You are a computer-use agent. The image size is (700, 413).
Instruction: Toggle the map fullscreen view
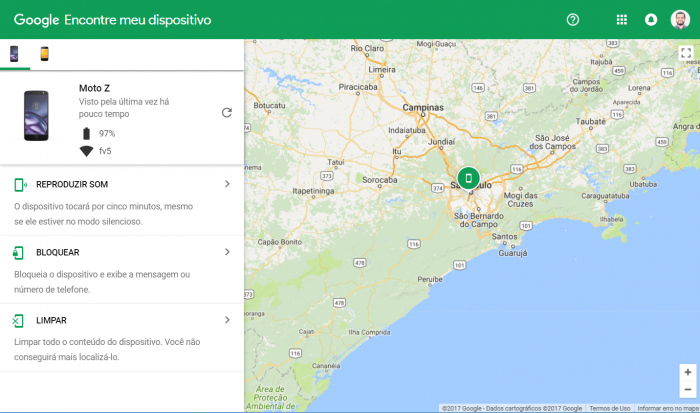point(686,53)
